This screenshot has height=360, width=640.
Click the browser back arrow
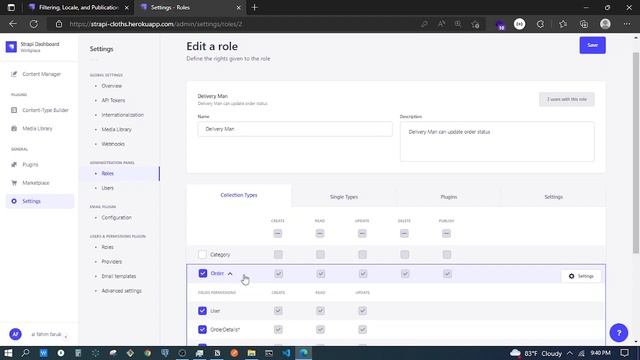tap(13, 24)
